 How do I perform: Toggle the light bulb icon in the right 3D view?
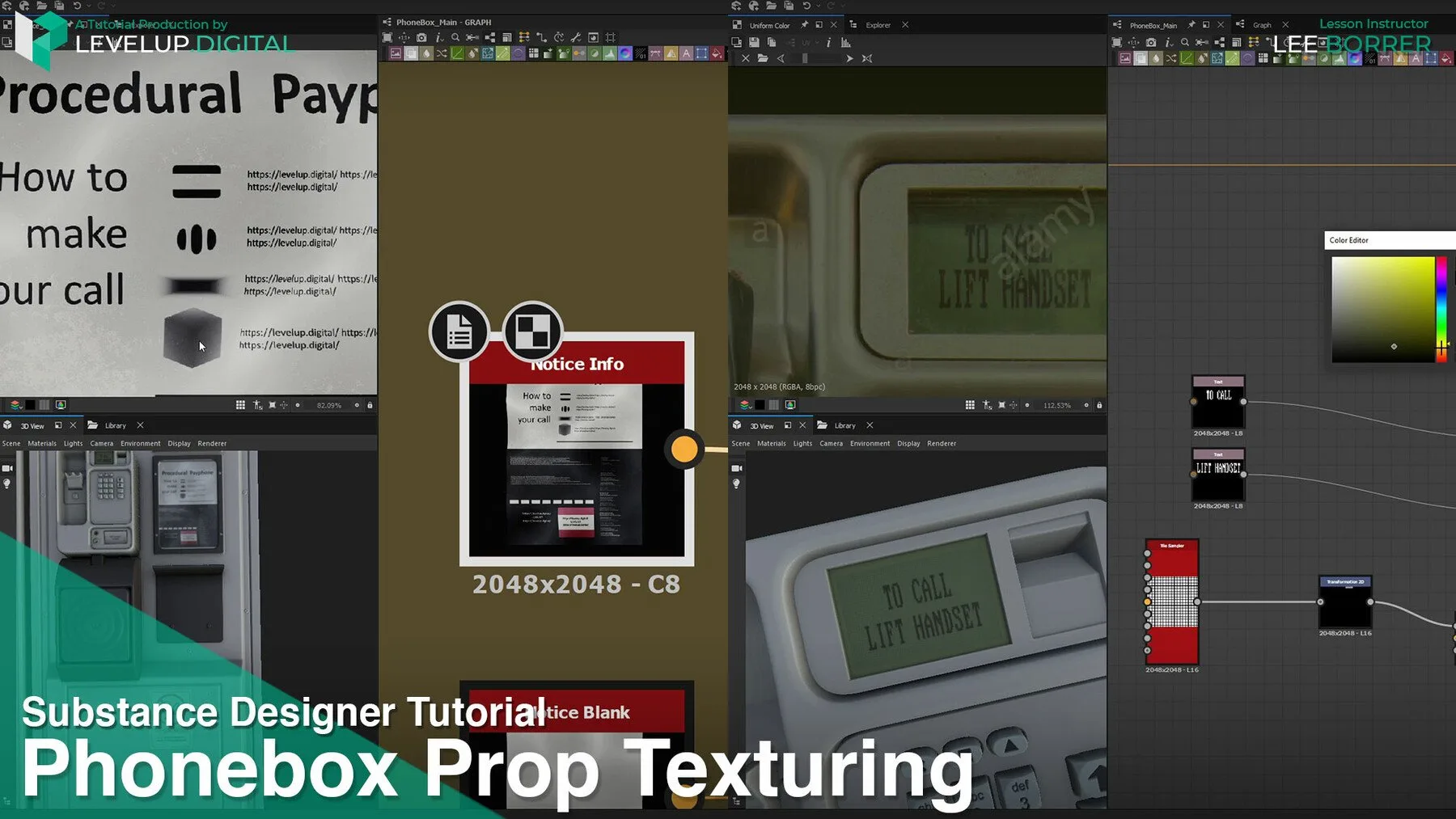click(737, 483)
